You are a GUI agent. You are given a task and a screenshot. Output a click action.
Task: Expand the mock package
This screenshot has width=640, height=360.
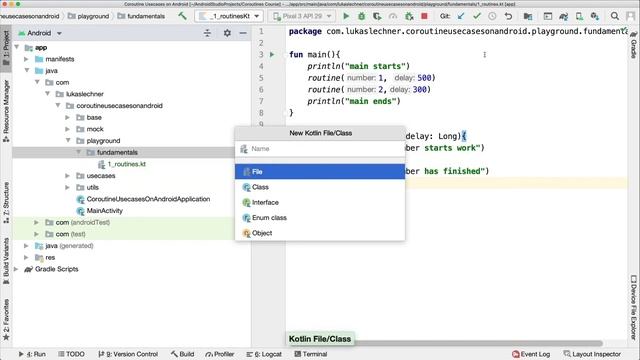[x=67, y=129]
